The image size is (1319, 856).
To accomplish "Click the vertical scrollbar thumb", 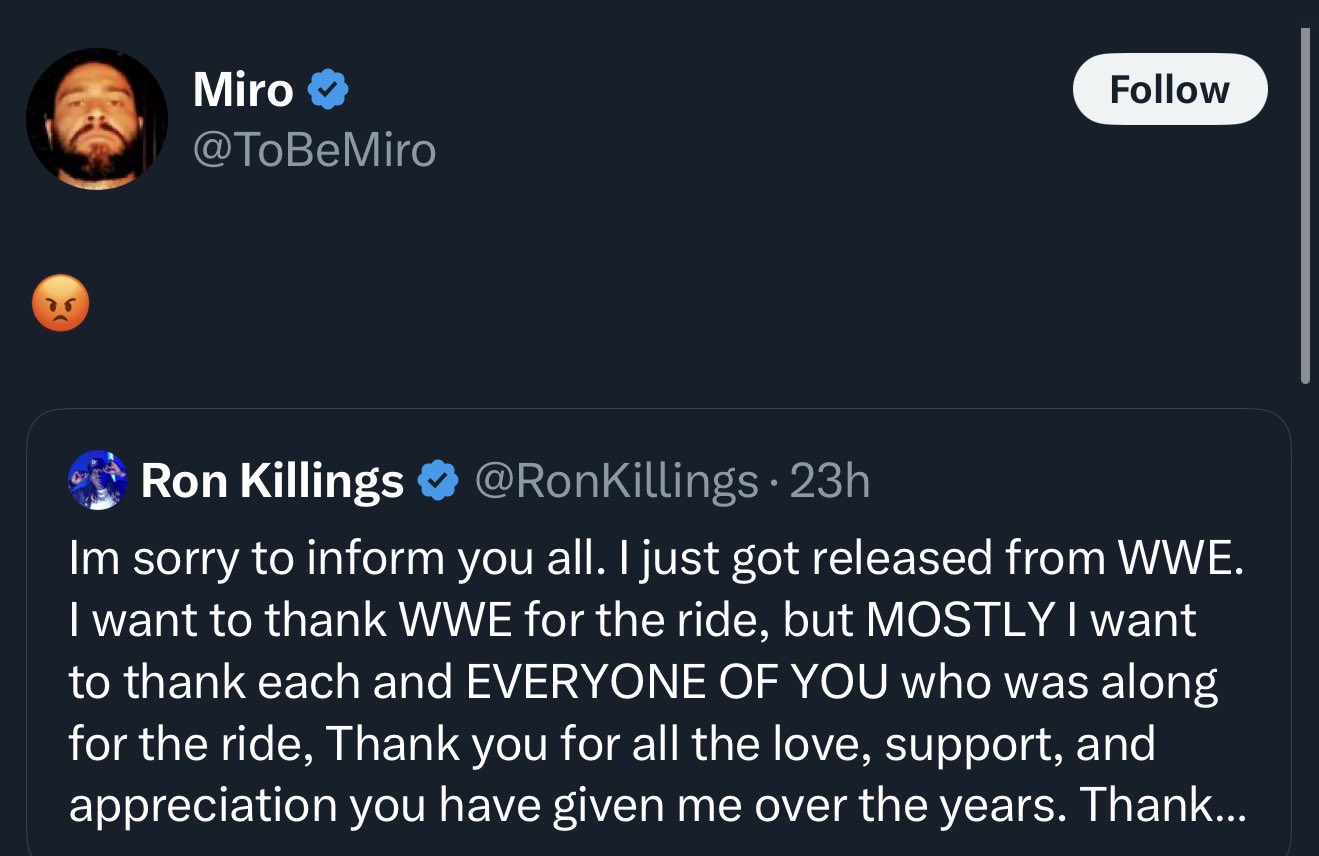I will coord(1304,205).
